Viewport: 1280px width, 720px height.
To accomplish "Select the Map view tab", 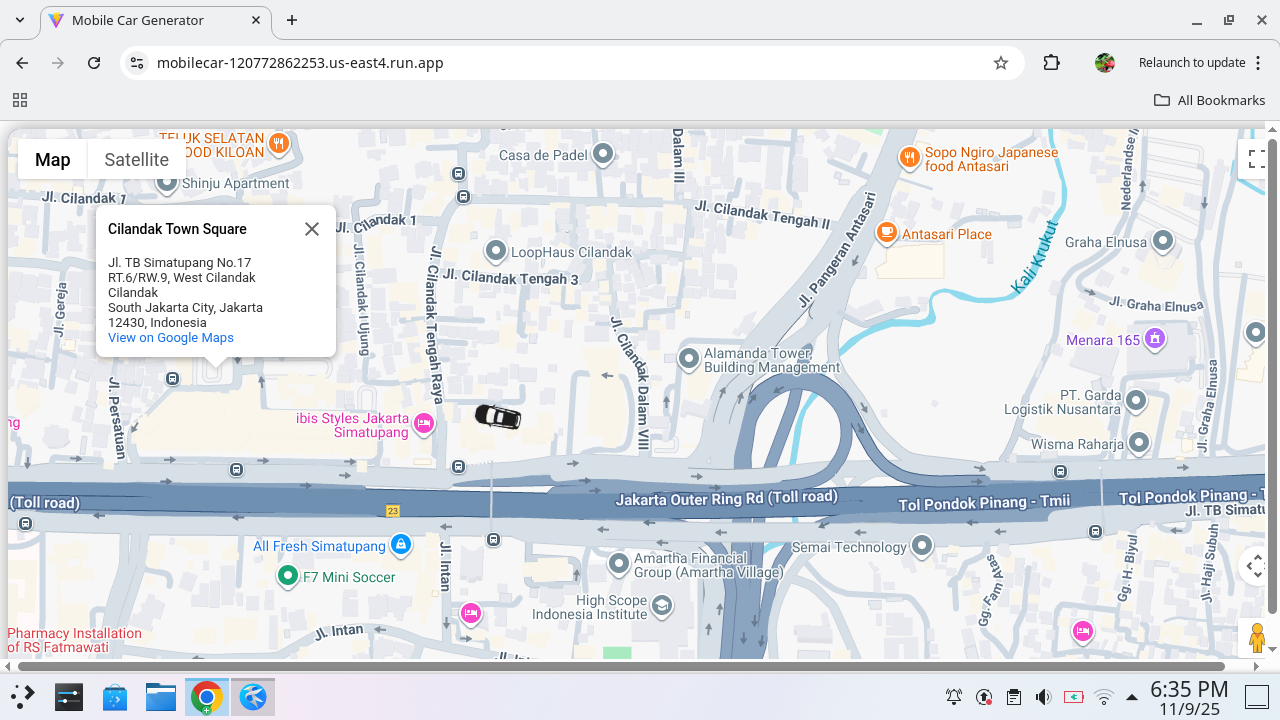I will click(x=53, y=159).
